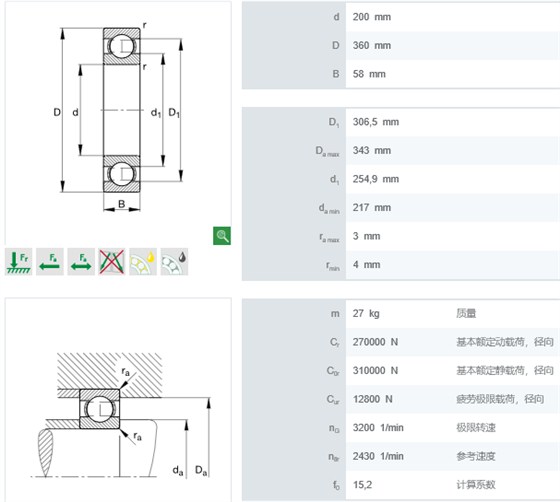Screen dimensions: 560x502
Task: Select the da min value 217 mm
Action: coord(372,207)
